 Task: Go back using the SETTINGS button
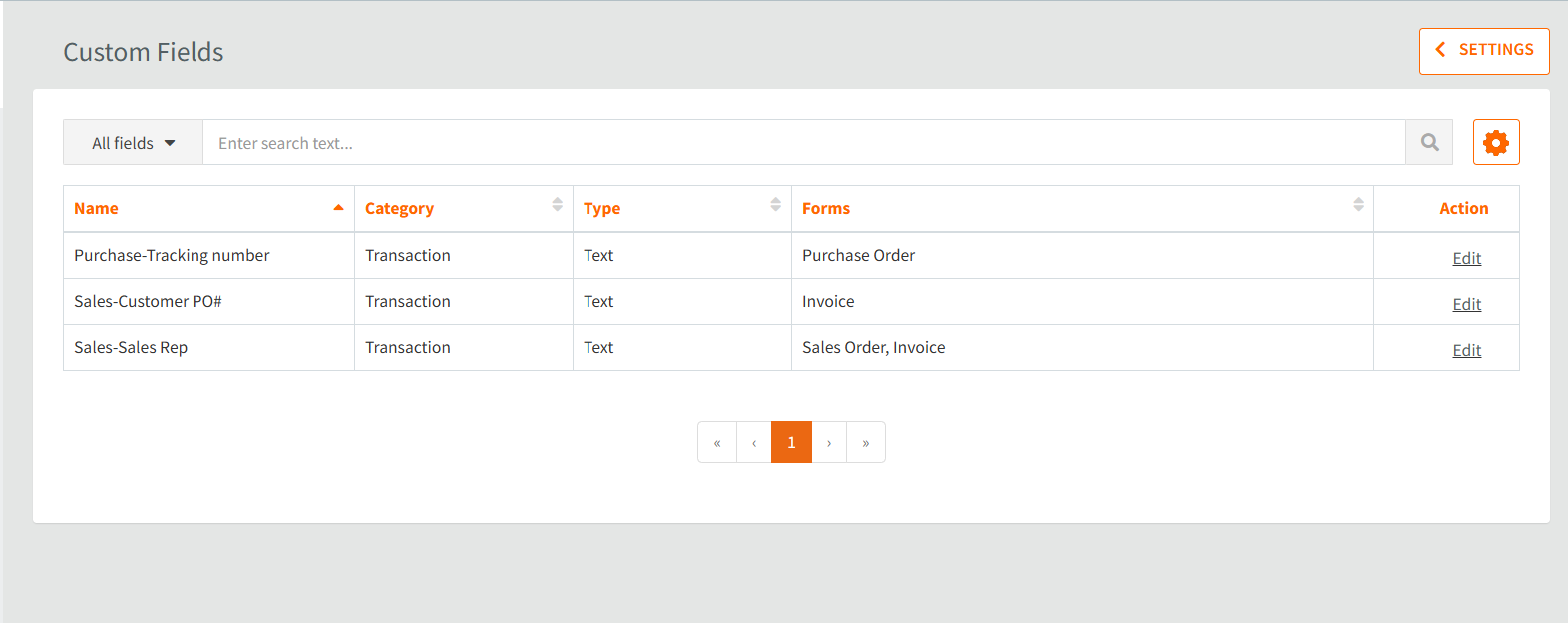(x=1484, y=51)
